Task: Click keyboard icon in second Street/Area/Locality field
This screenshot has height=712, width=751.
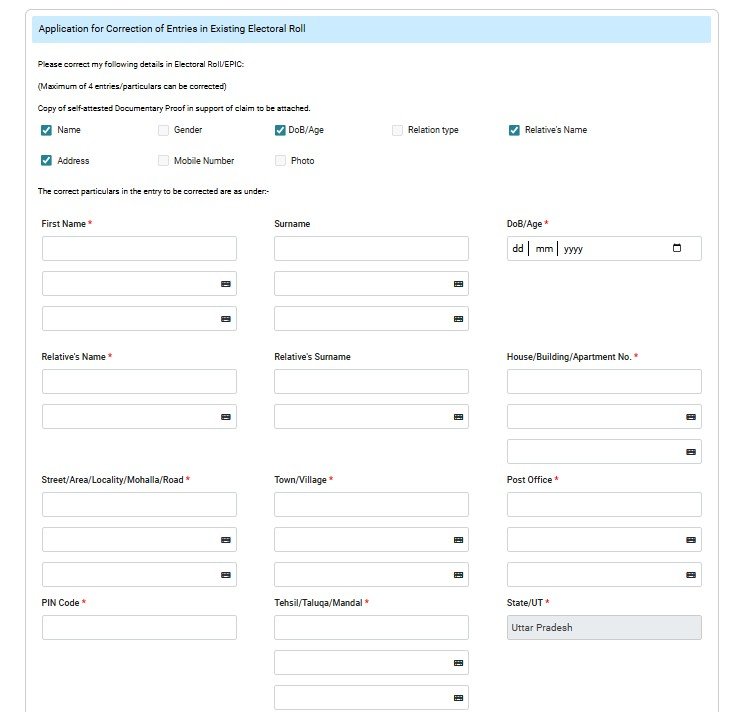Action: point(225,540)
